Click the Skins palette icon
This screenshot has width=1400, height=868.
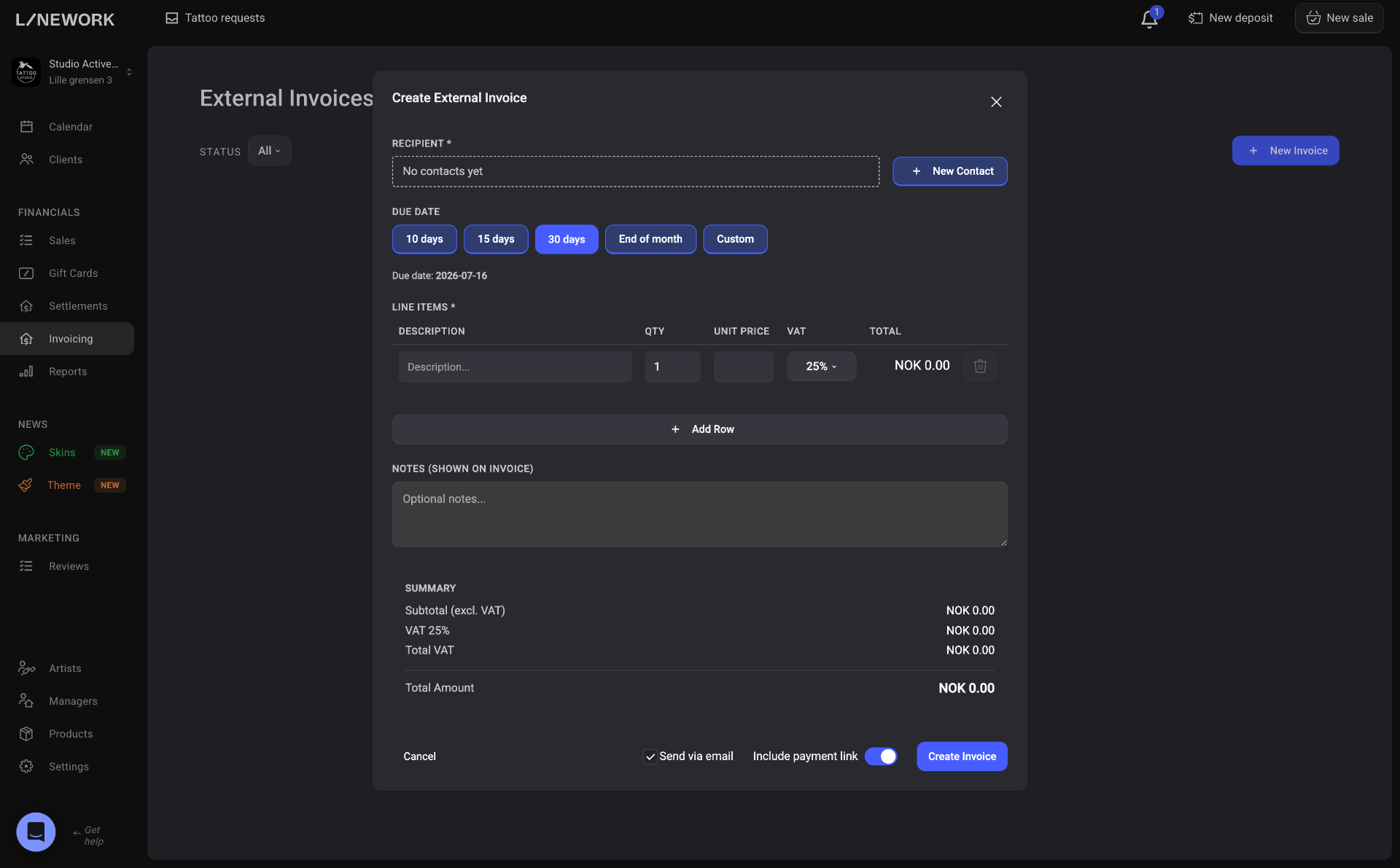pyautogui.click(x=26, y=453)
